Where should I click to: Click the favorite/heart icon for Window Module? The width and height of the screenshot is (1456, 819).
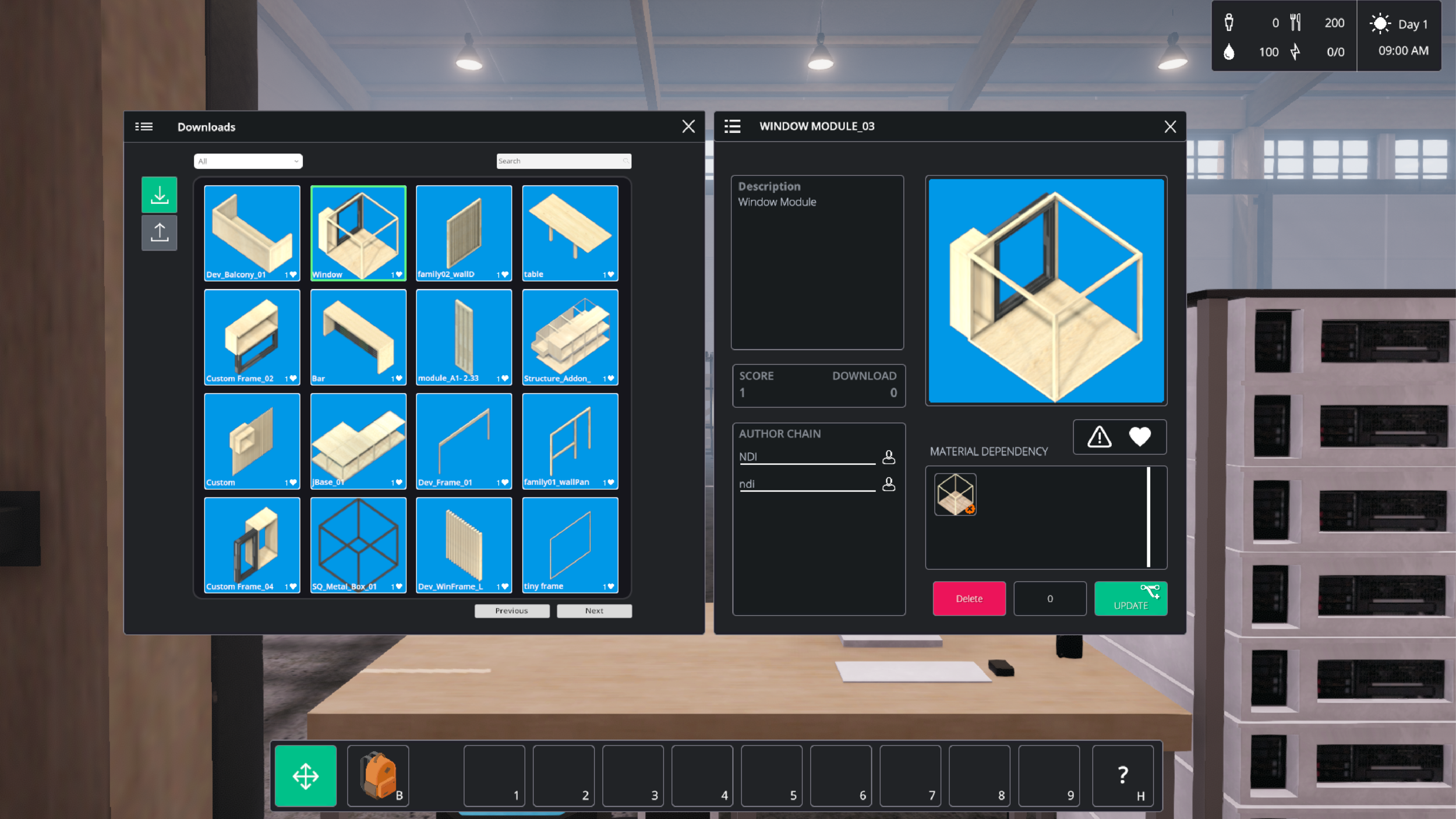[x=1140, y=436]
